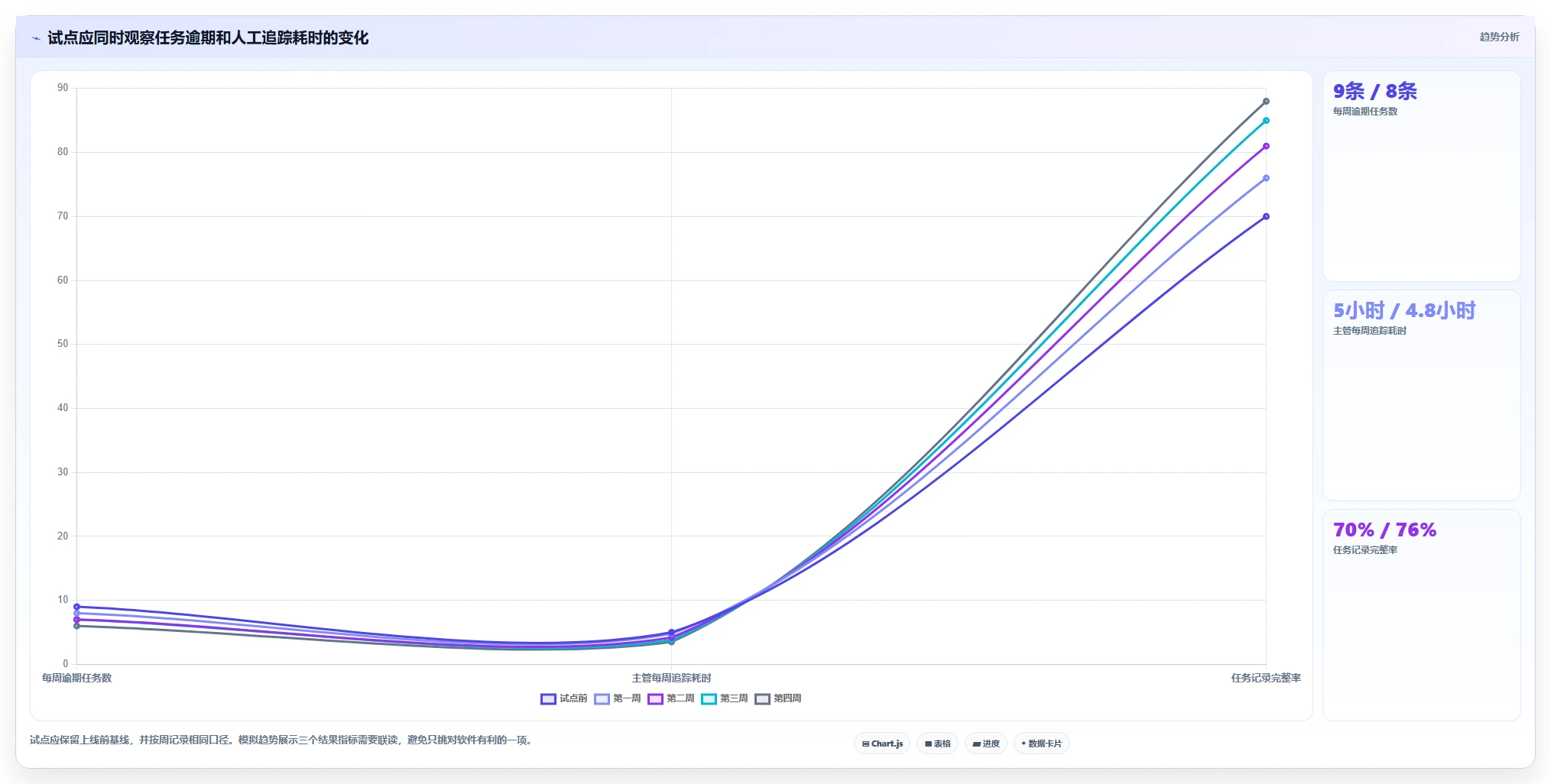This screenshot has height=784, width=1551.
Task: Click y-axis tick label 50
Action: pyautogui.click(x=63, y=344)
